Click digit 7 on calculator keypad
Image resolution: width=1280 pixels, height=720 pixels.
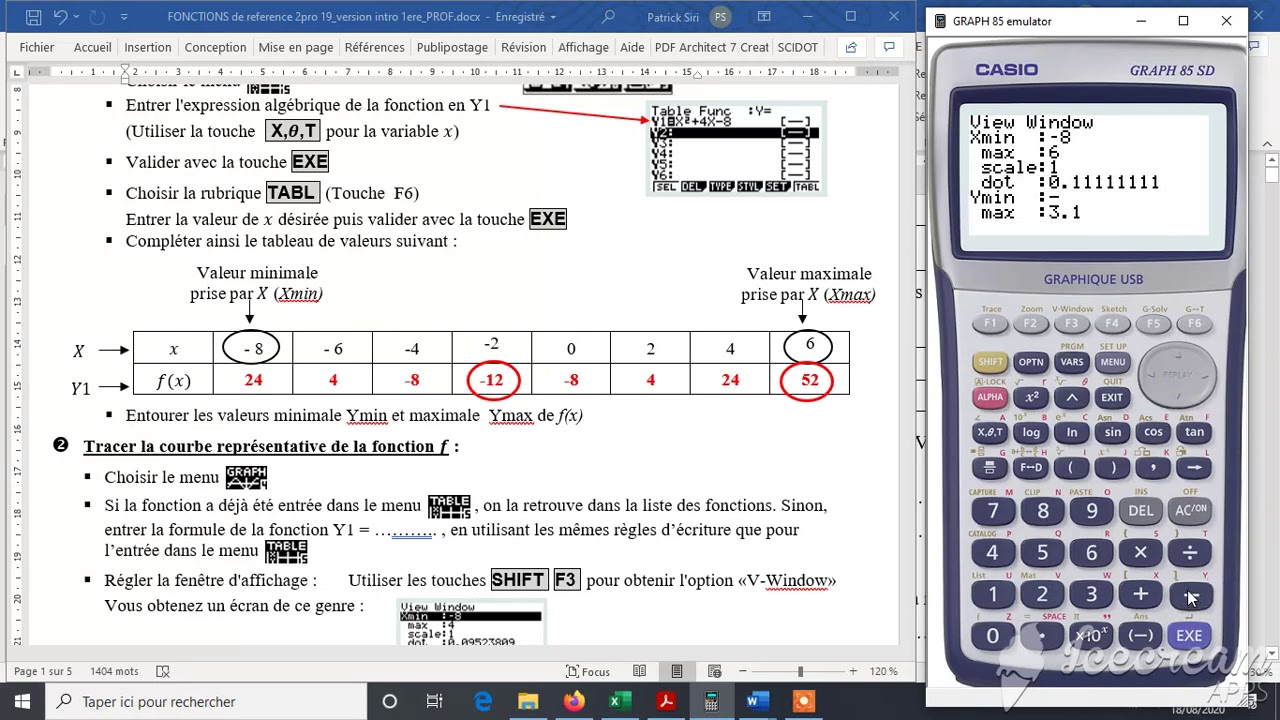tap(993, 511)
